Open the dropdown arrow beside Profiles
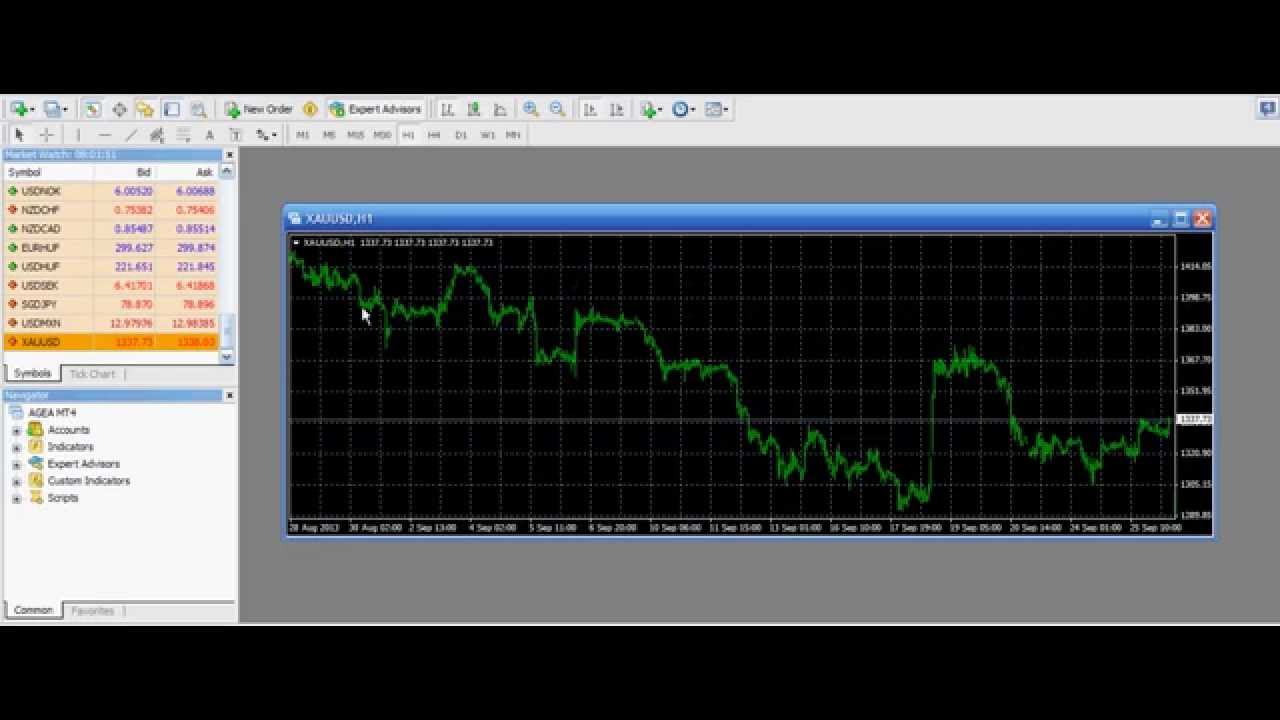1280x720 pixels. pos(66,110)
